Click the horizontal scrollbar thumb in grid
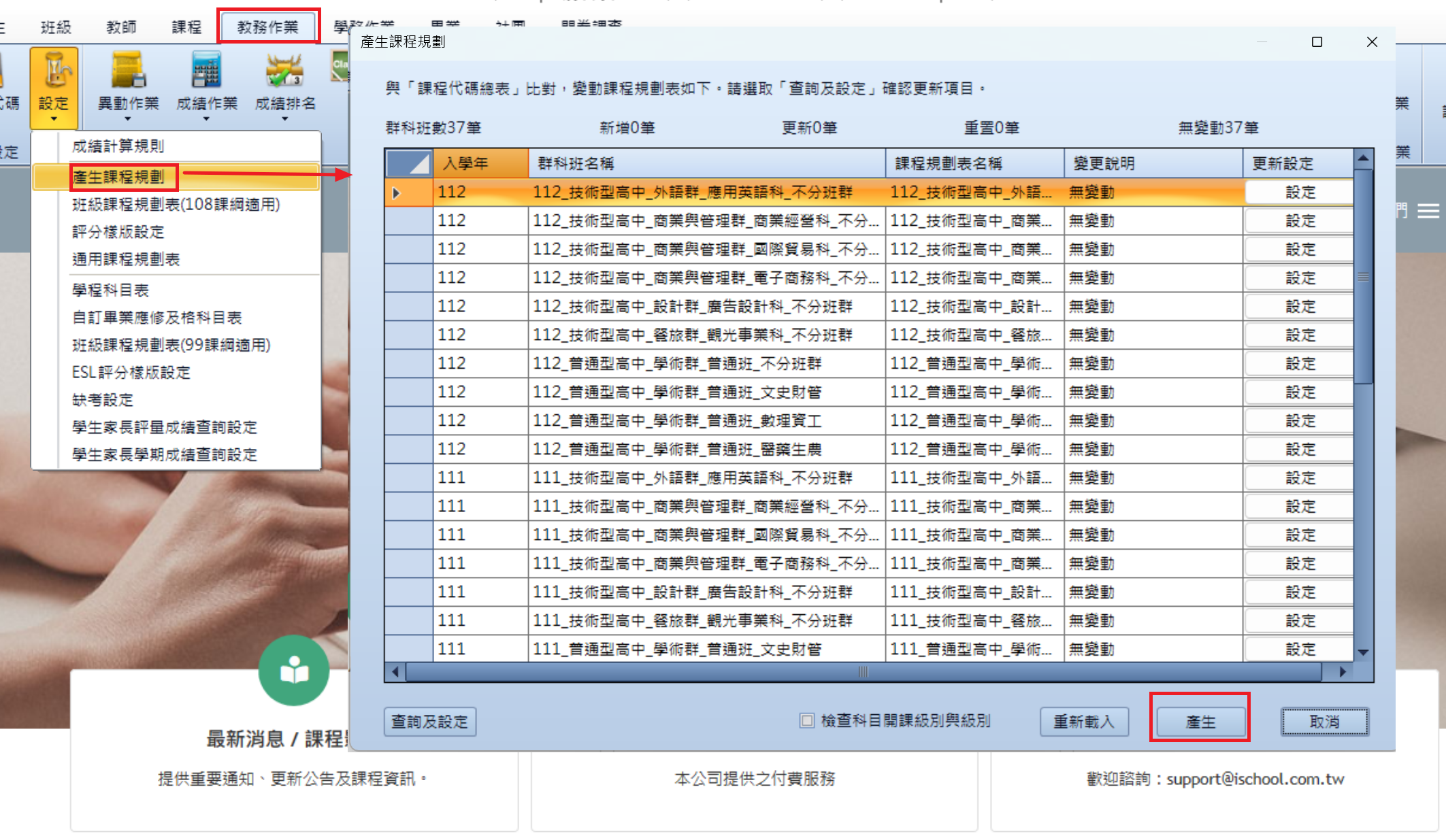Image resolution: width=1446 pixels, height=840 pixels. [863, 672]
